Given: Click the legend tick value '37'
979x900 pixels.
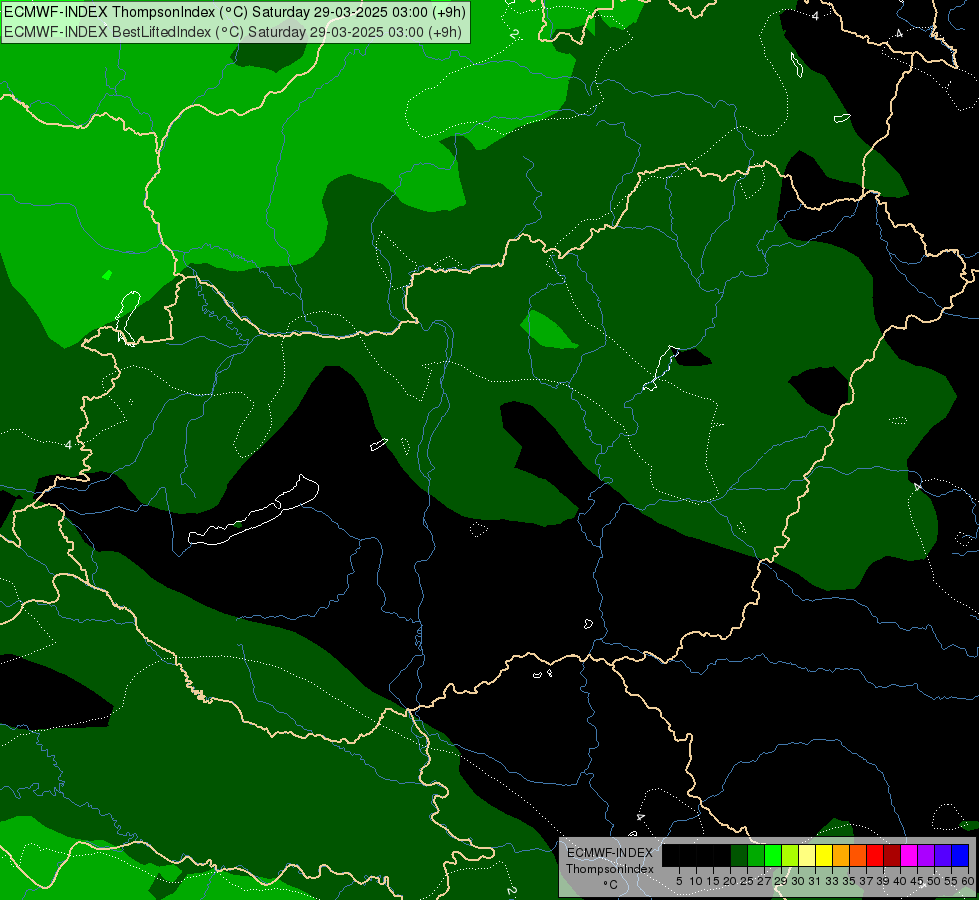Looking at the screenshot, I should [x=866, y=881].
